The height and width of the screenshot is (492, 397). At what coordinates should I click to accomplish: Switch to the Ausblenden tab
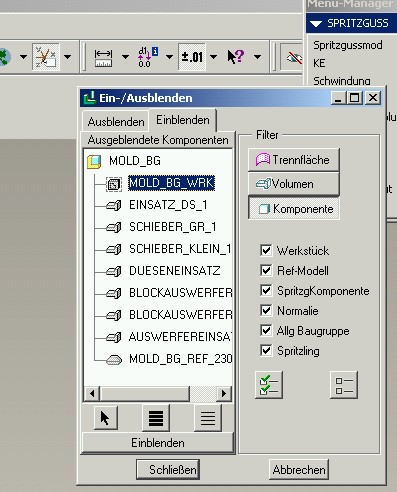point(116,122)
